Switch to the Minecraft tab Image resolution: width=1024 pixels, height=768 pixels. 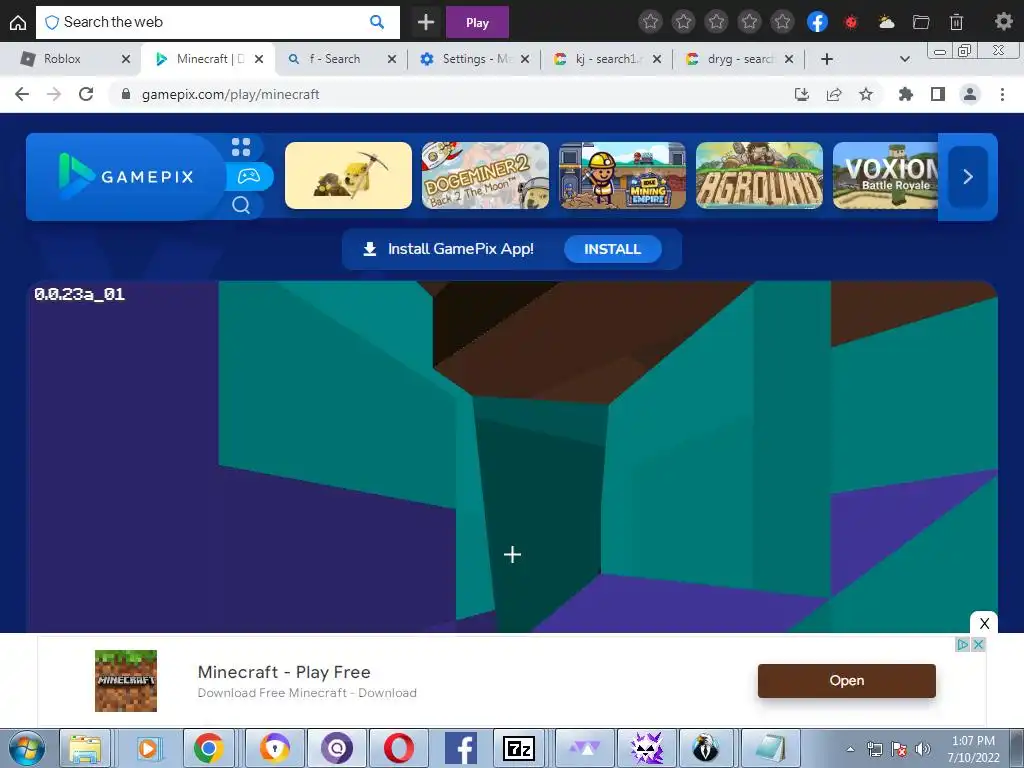pyautogui.click(x=209, y=59)
